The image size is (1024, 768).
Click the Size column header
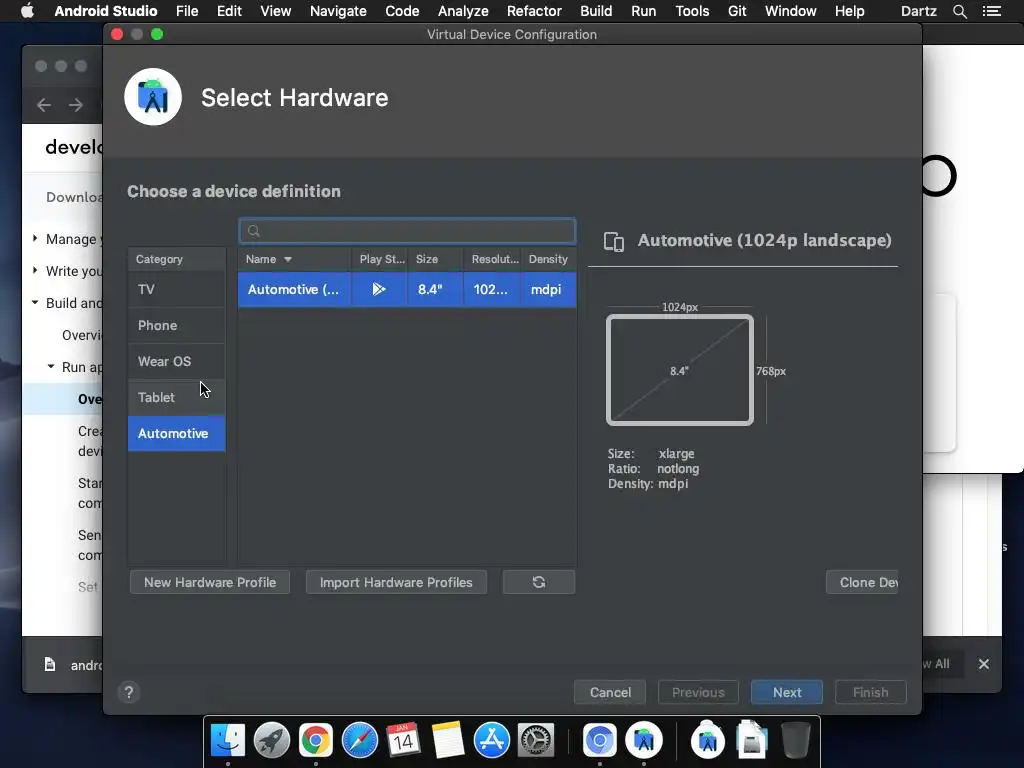436,259
